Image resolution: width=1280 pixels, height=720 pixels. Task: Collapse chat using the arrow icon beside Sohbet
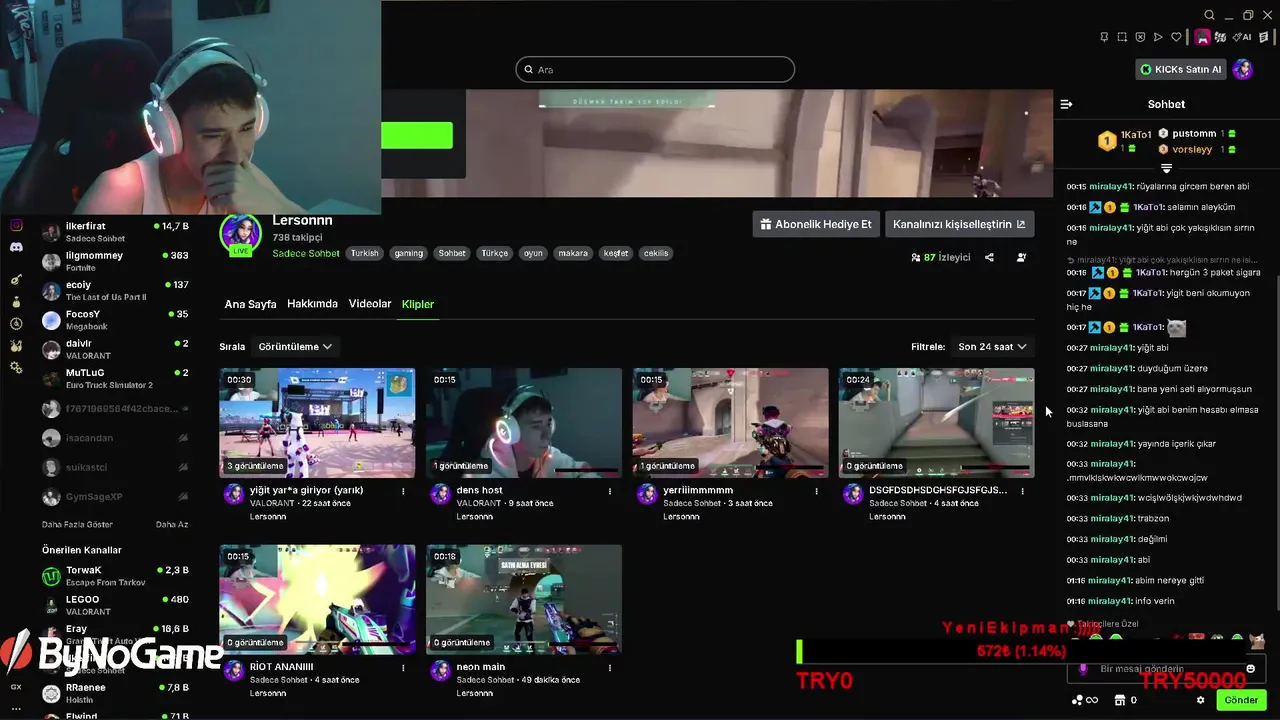tap(1066, 104)
